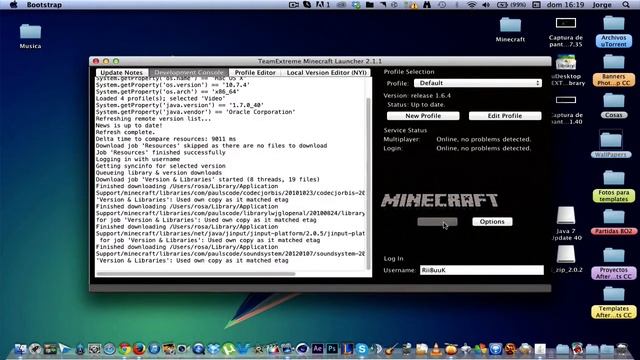
Task: Click the Username field containing RiiBuuK
Action: pos(482,270)
